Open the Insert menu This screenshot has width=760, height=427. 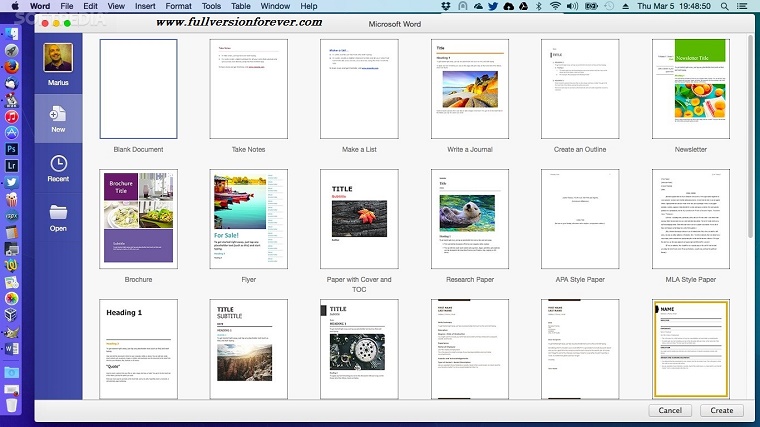145,6
